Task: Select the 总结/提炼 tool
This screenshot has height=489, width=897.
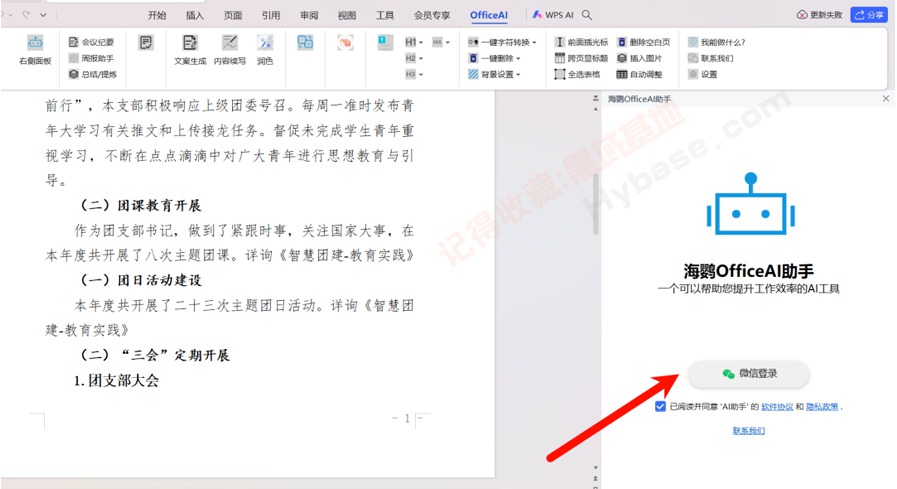Action: 93,74
